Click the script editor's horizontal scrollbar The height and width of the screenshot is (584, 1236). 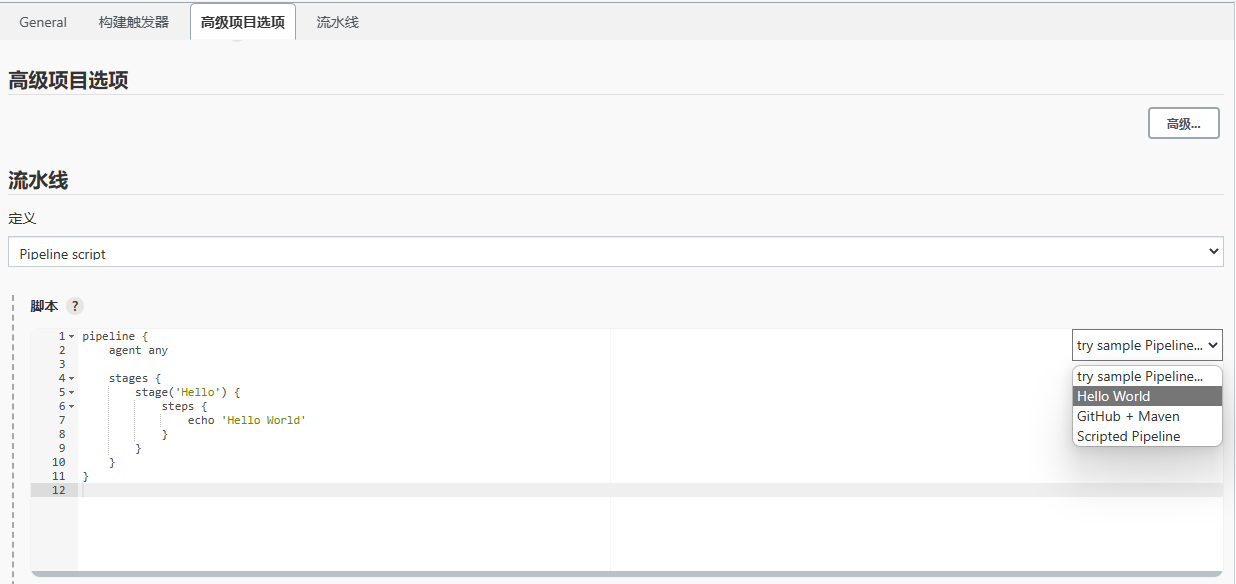click(x=626, y=574)
